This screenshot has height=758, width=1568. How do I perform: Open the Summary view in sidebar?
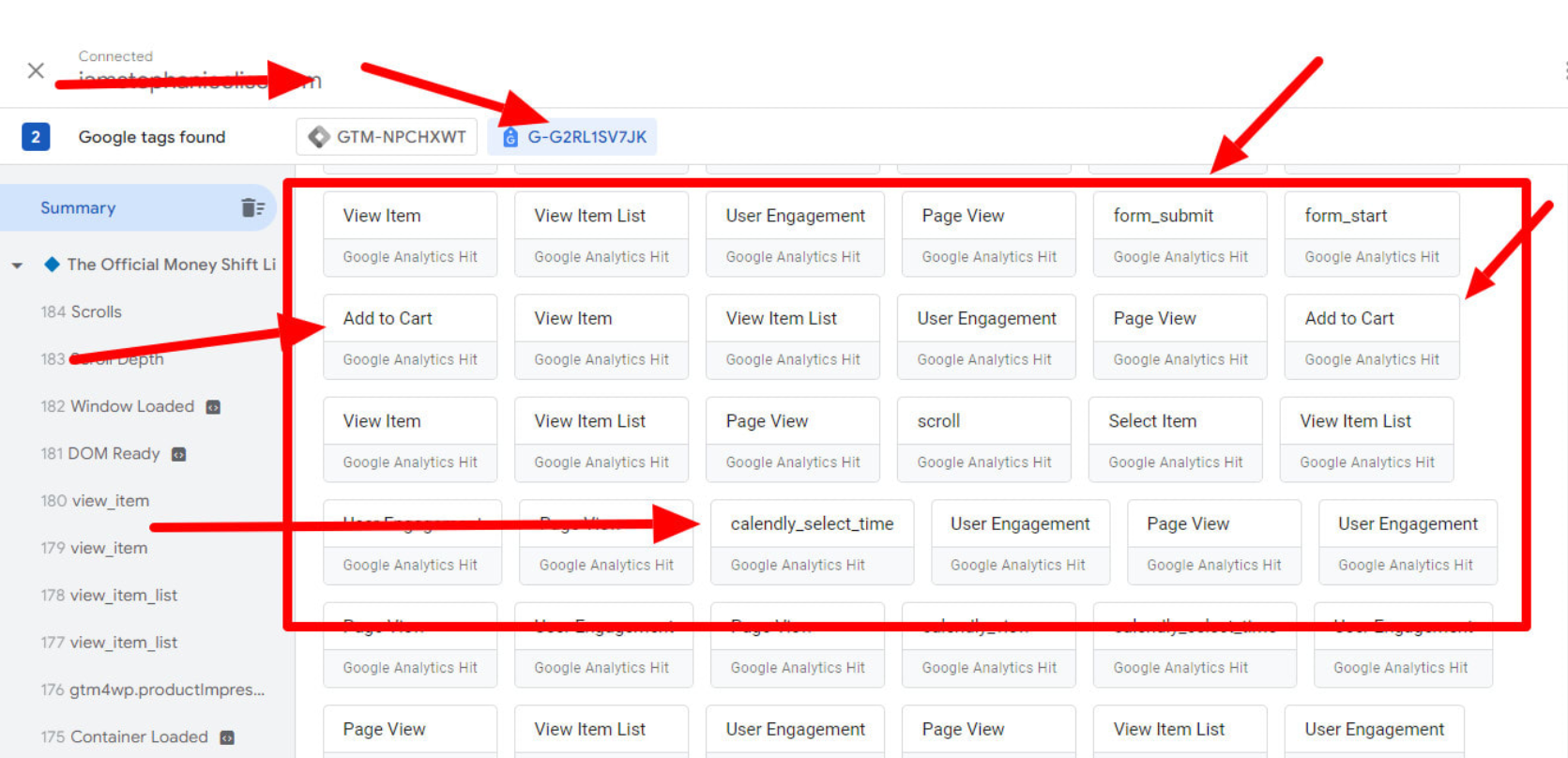78,207
